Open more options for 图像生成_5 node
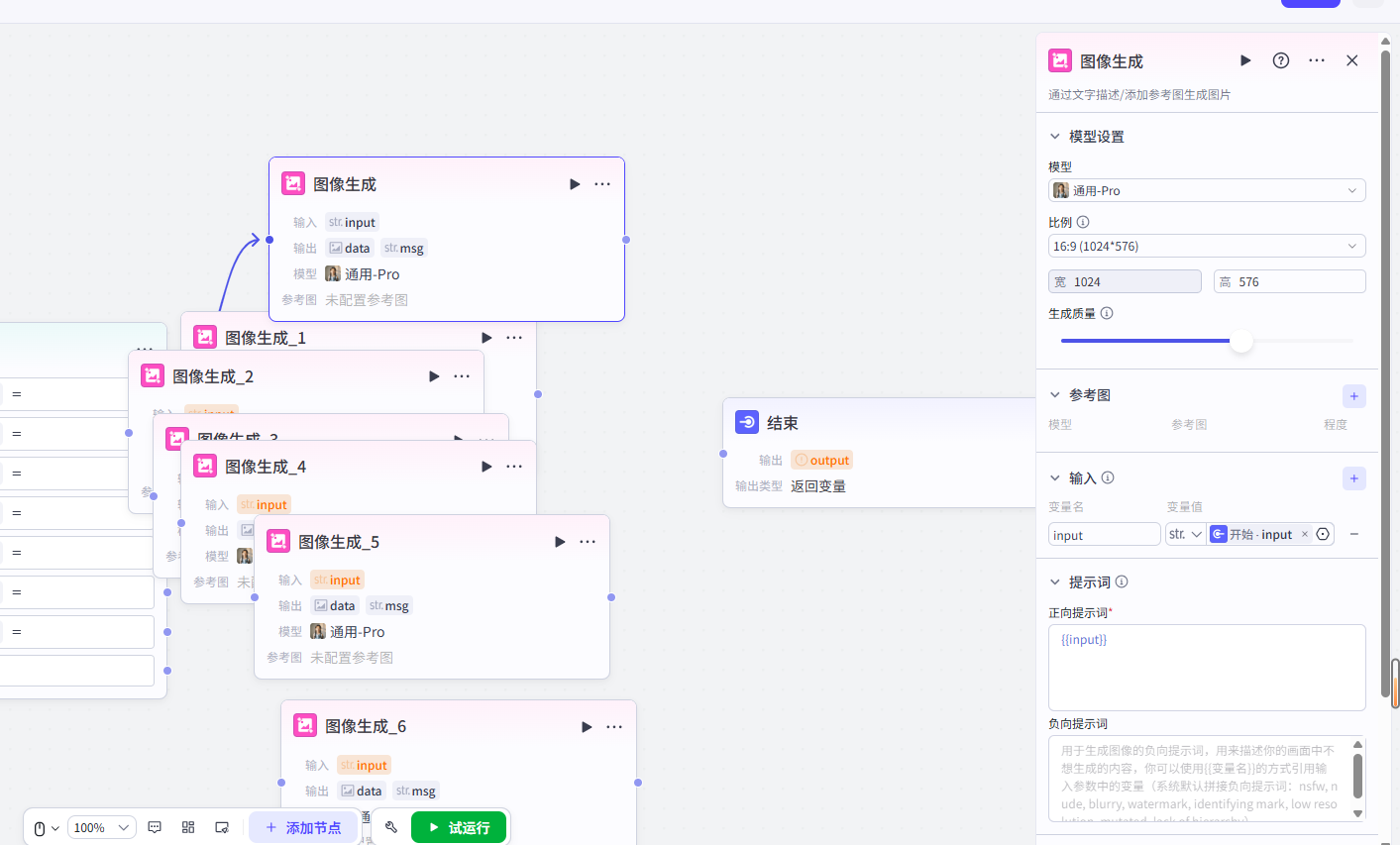Screen dimensions: 1400x845 pyautogui.click(x=588, y=542)
